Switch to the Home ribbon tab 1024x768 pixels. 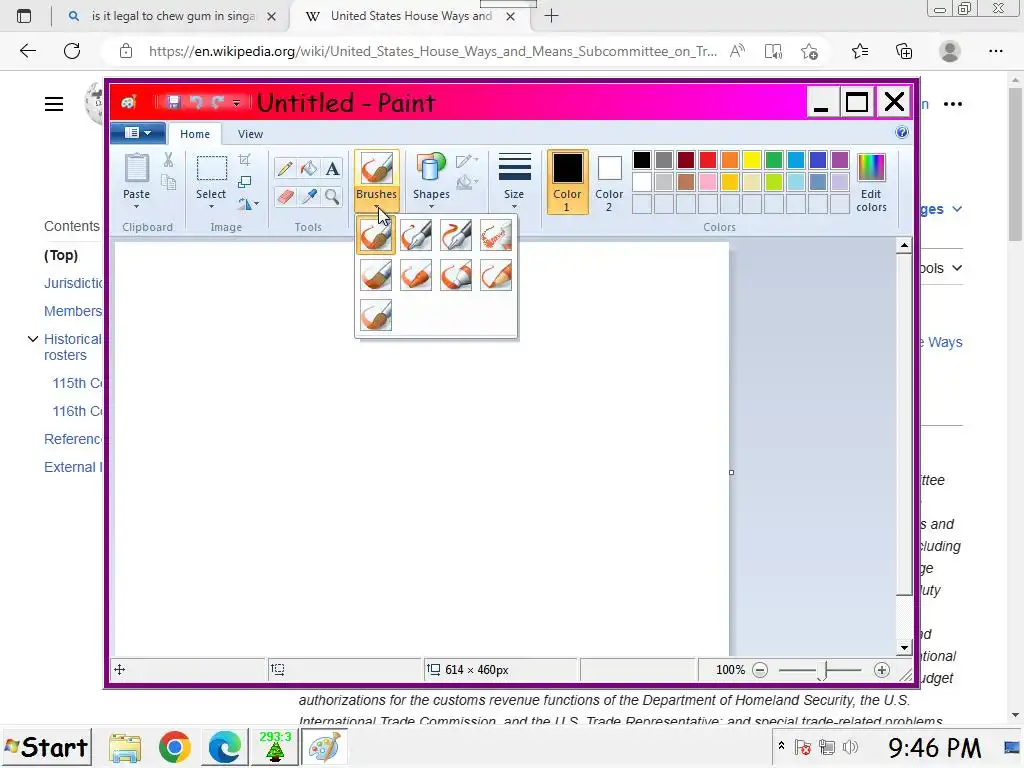[195, 134]
